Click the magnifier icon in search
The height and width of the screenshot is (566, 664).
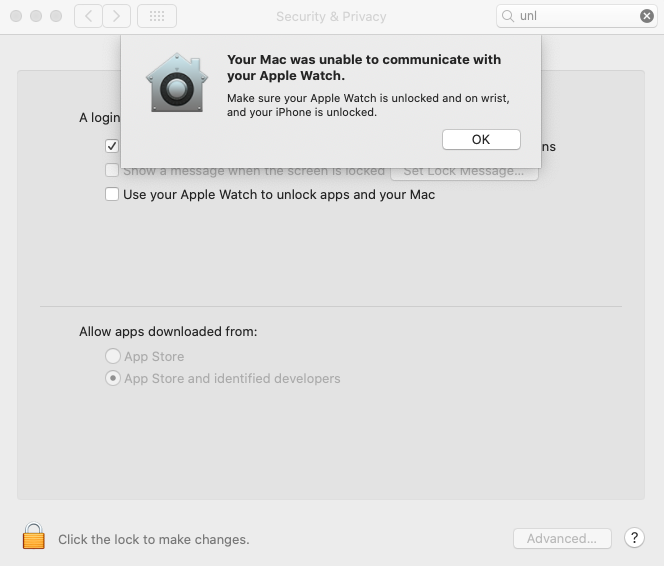(509, 16)
